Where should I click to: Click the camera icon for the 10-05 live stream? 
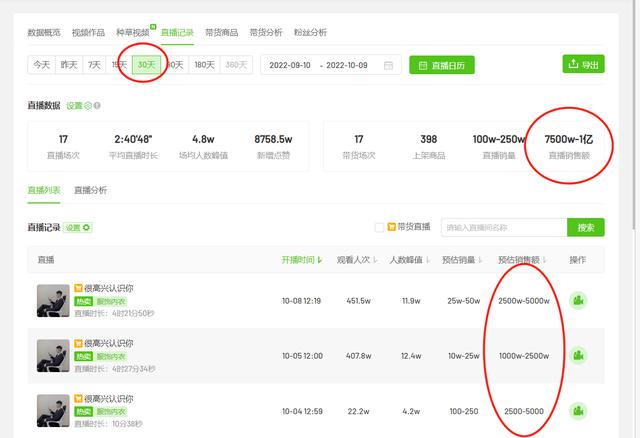pos(577,355)
